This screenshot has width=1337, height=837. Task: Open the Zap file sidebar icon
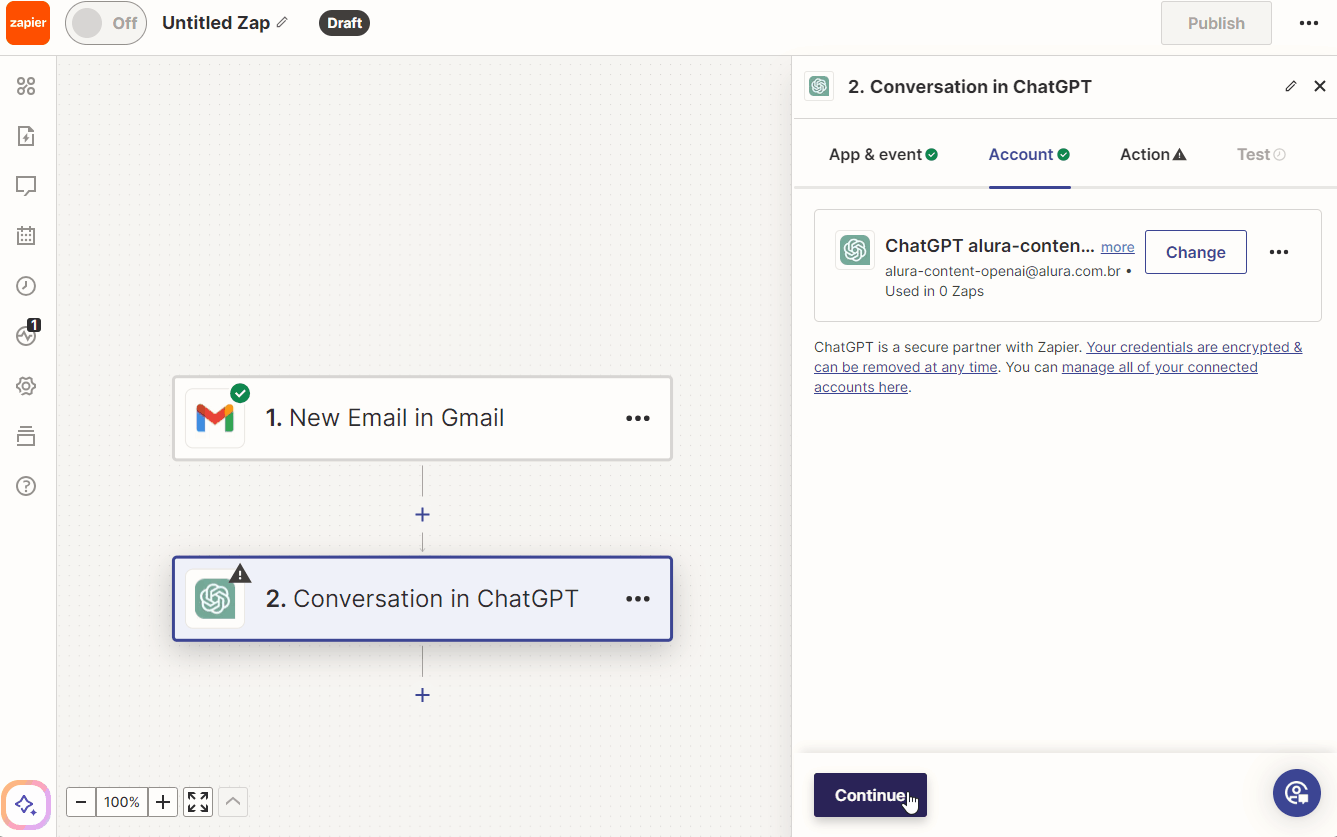point(26,136)
